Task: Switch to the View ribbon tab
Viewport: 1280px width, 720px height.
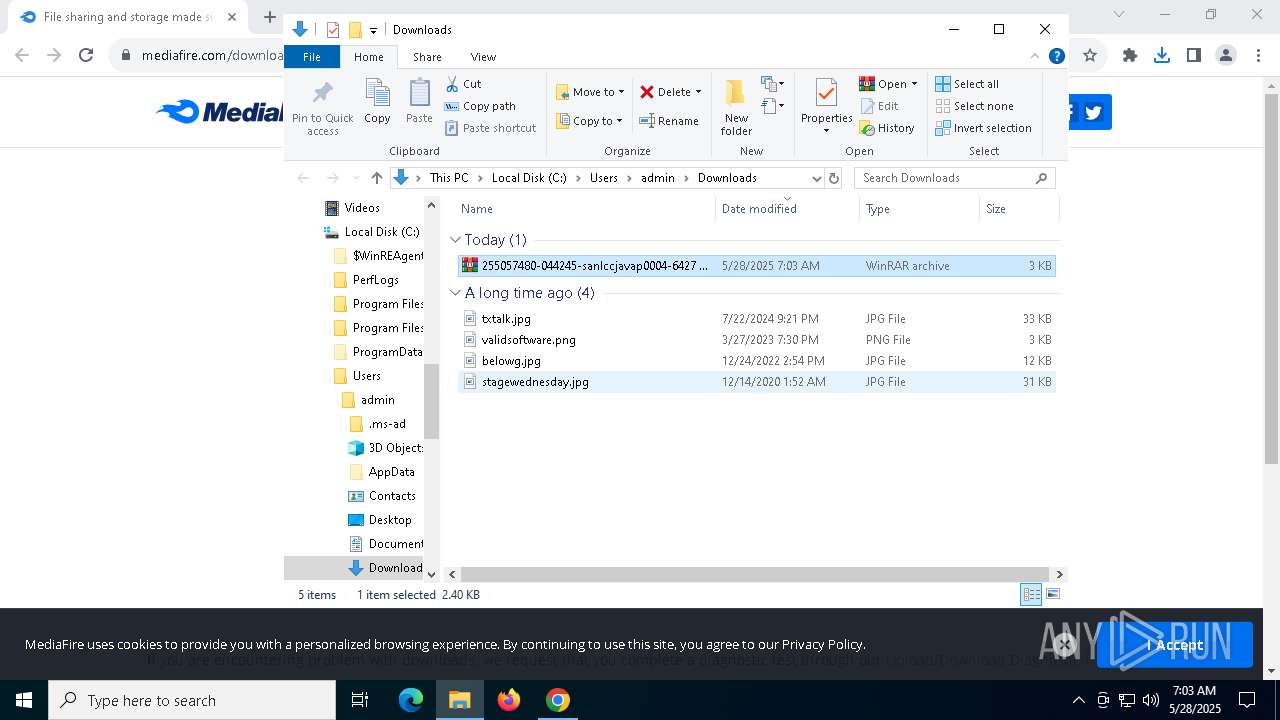Action: tap(483, 57)
